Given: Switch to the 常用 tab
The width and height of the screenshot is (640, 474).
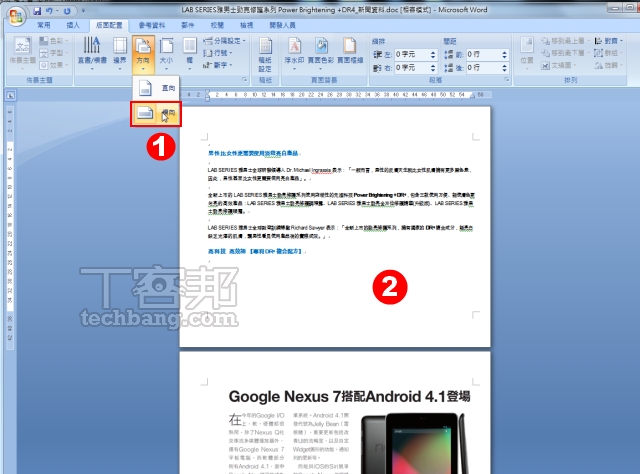Looking at the screenshot, I should click(44, 25).
